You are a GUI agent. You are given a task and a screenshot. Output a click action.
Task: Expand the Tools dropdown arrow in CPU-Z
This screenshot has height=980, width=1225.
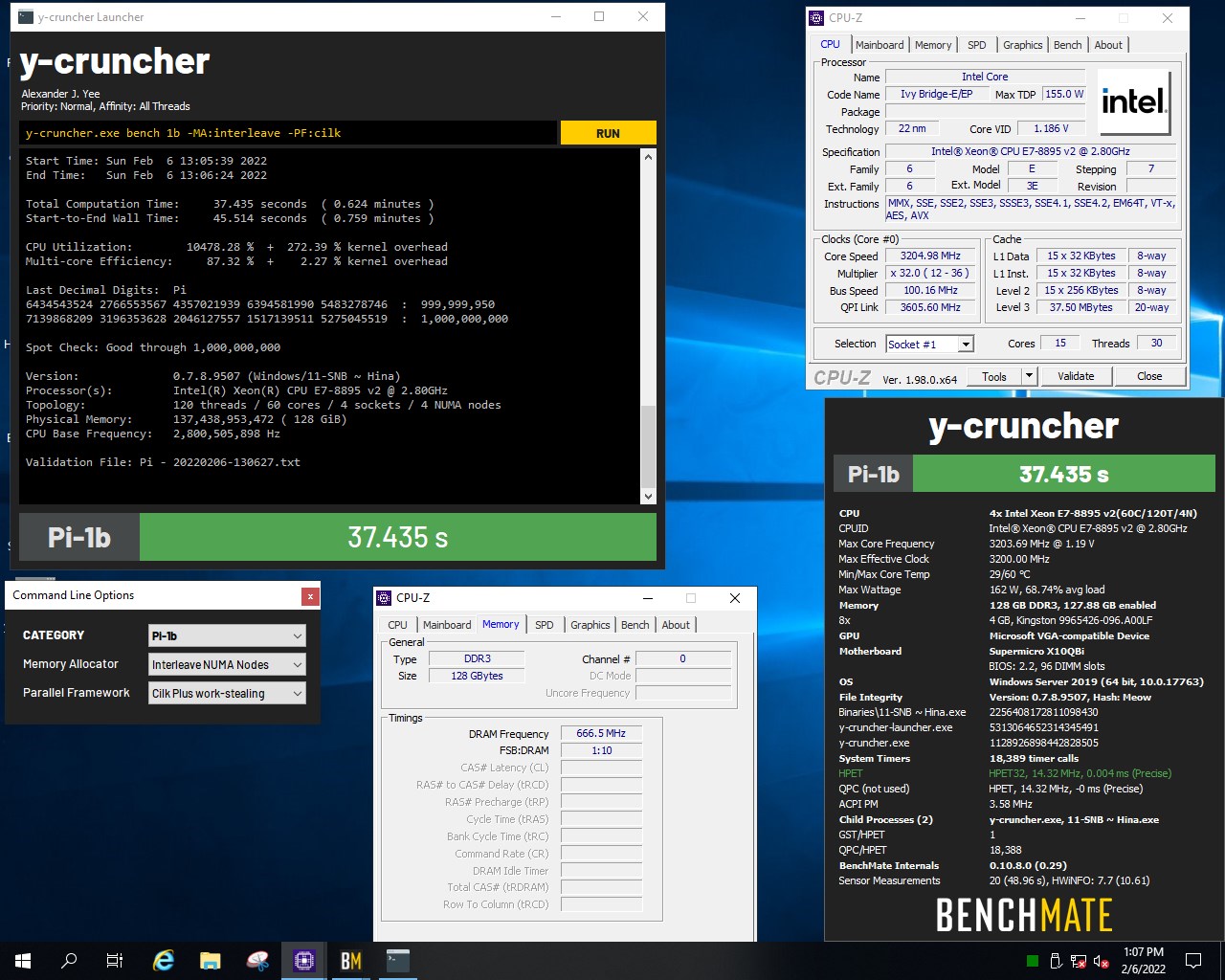(1029, 376)
